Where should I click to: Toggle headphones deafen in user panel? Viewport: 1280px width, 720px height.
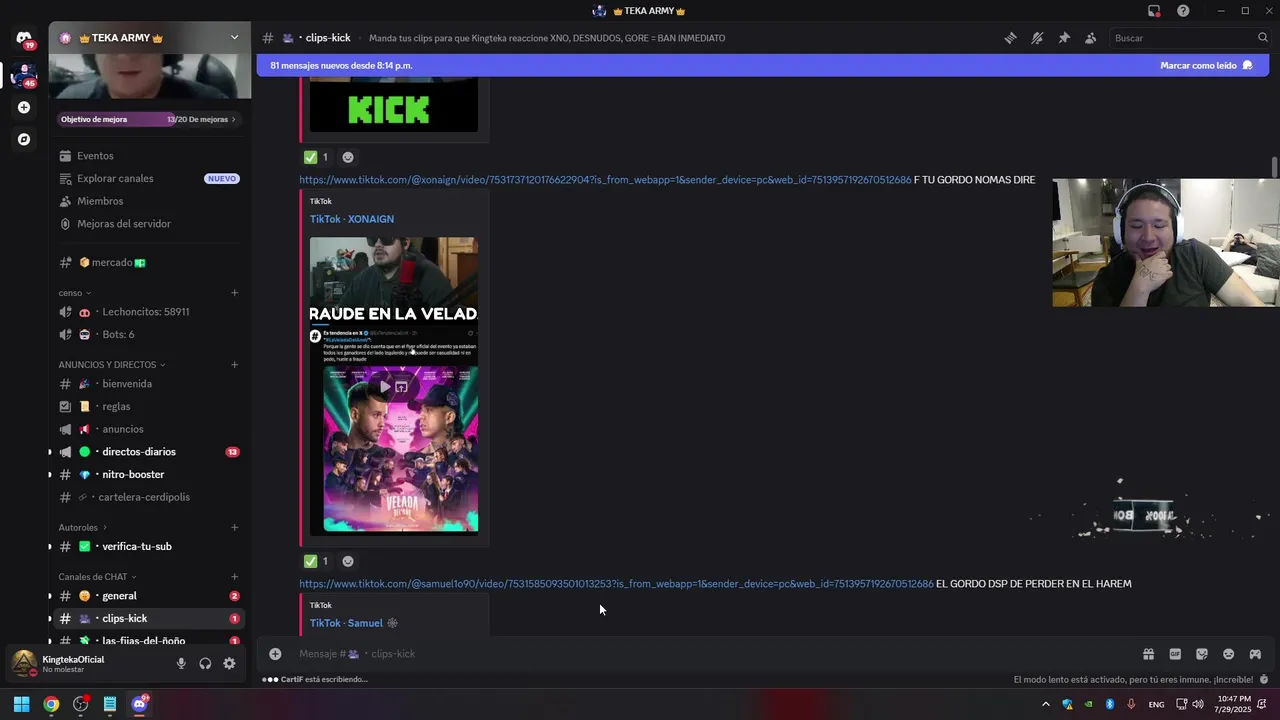pos(205,663)
